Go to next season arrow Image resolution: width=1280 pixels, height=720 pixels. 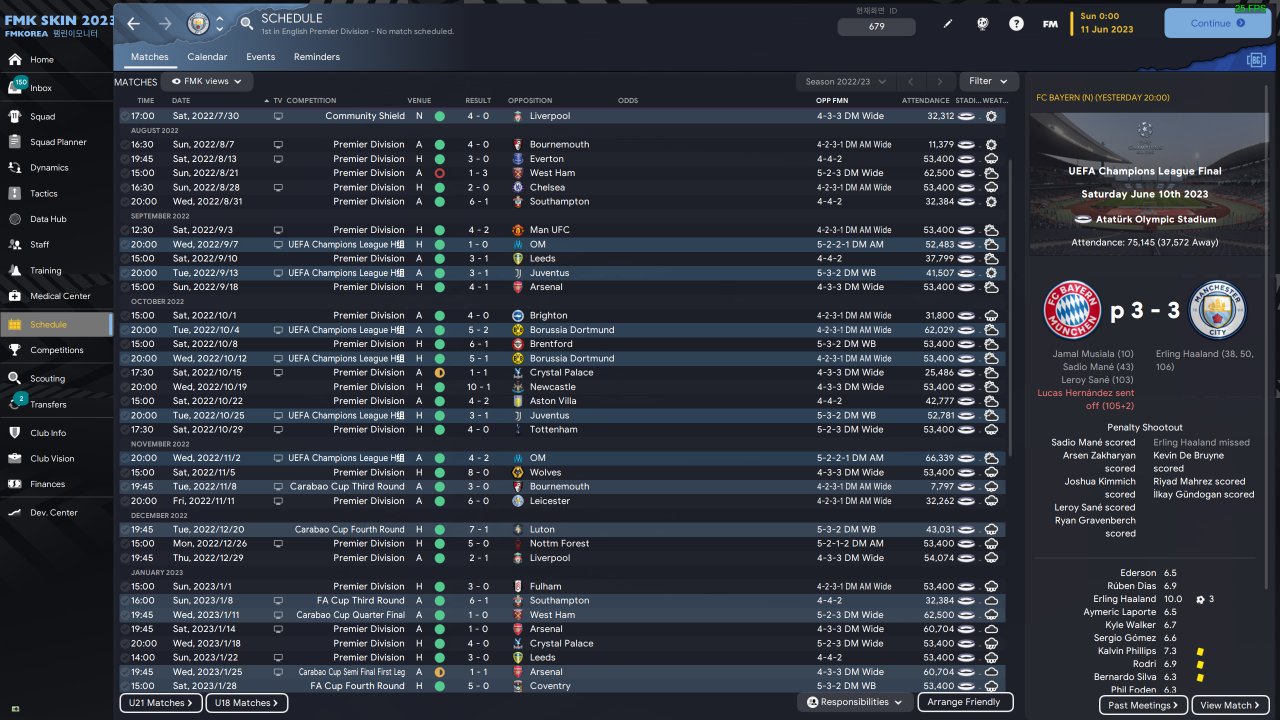click(x=939, y=81)
